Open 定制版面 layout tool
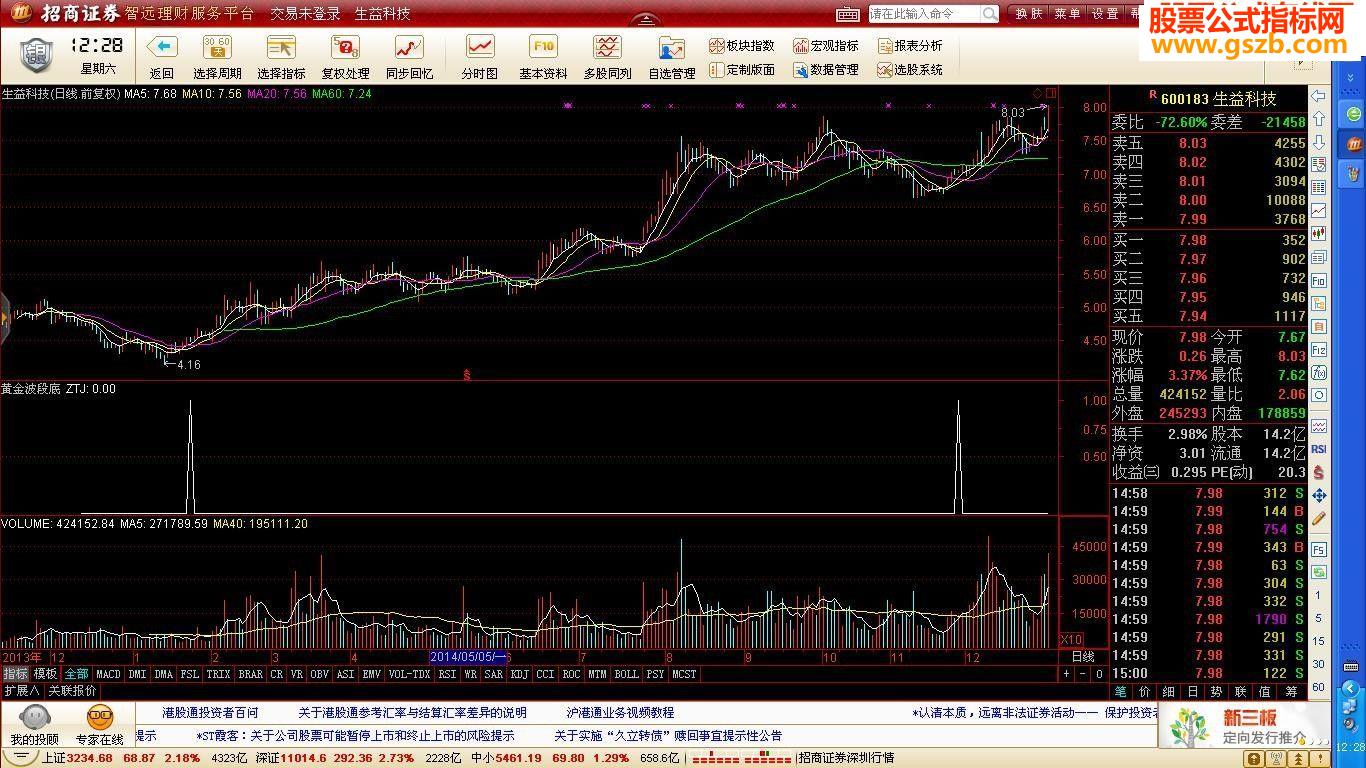This screenshot has width=1366, height=768. pyautogui.click(x=742, y=70)
